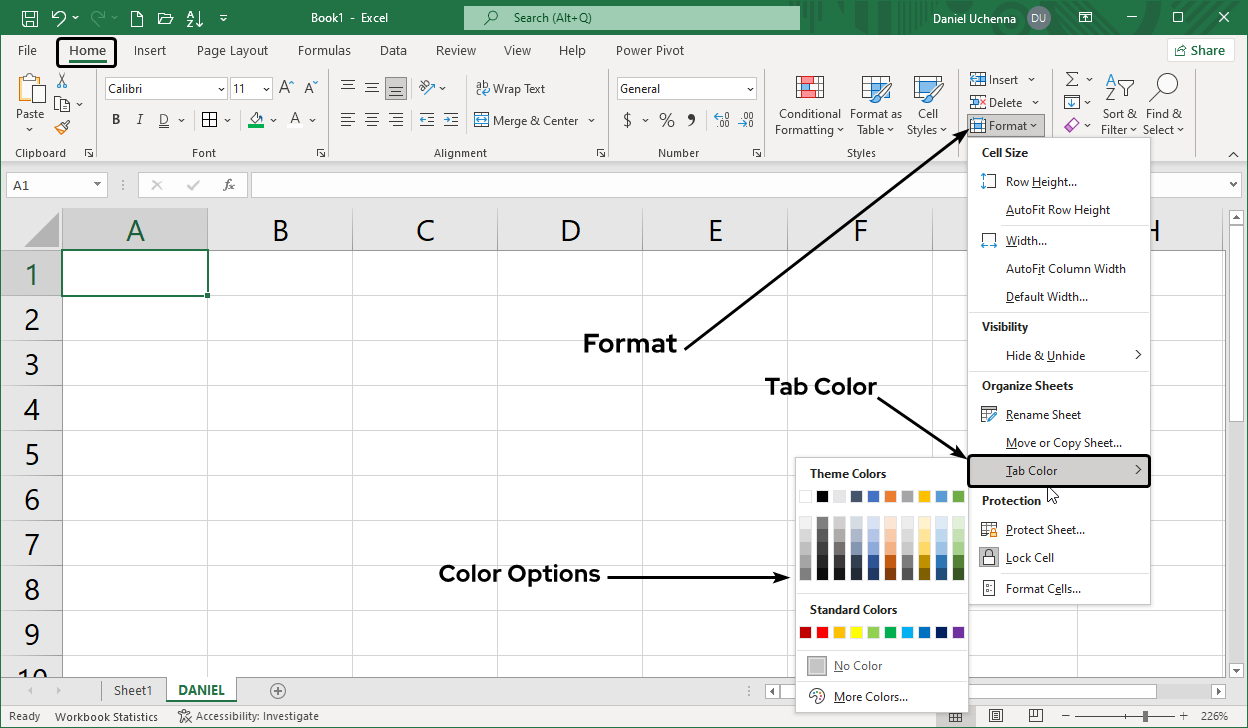Select Rename Sheet from the Format menu
1248x728 pixels.
click(1043, 414)
